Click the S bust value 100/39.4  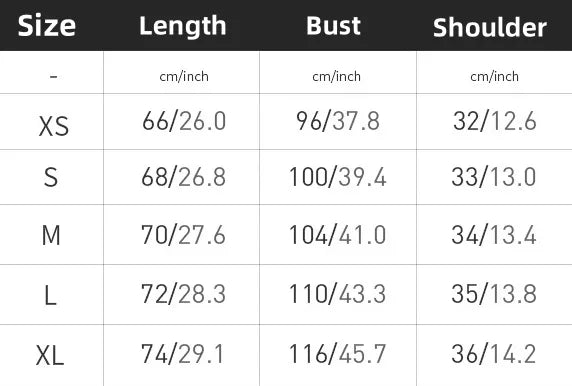pyautogui.click(x=337, y=177)
